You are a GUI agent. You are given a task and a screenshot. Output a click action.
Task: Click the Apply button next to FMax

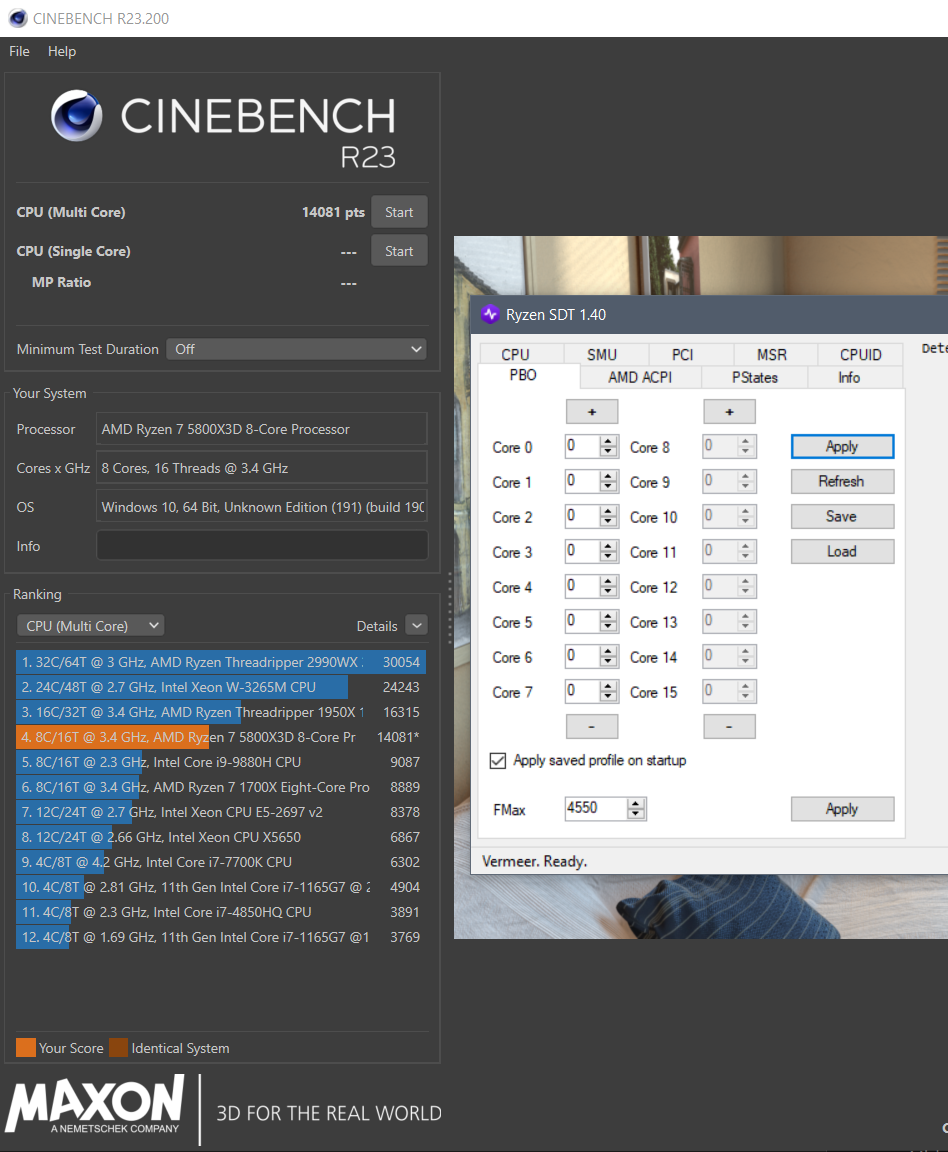842,809
